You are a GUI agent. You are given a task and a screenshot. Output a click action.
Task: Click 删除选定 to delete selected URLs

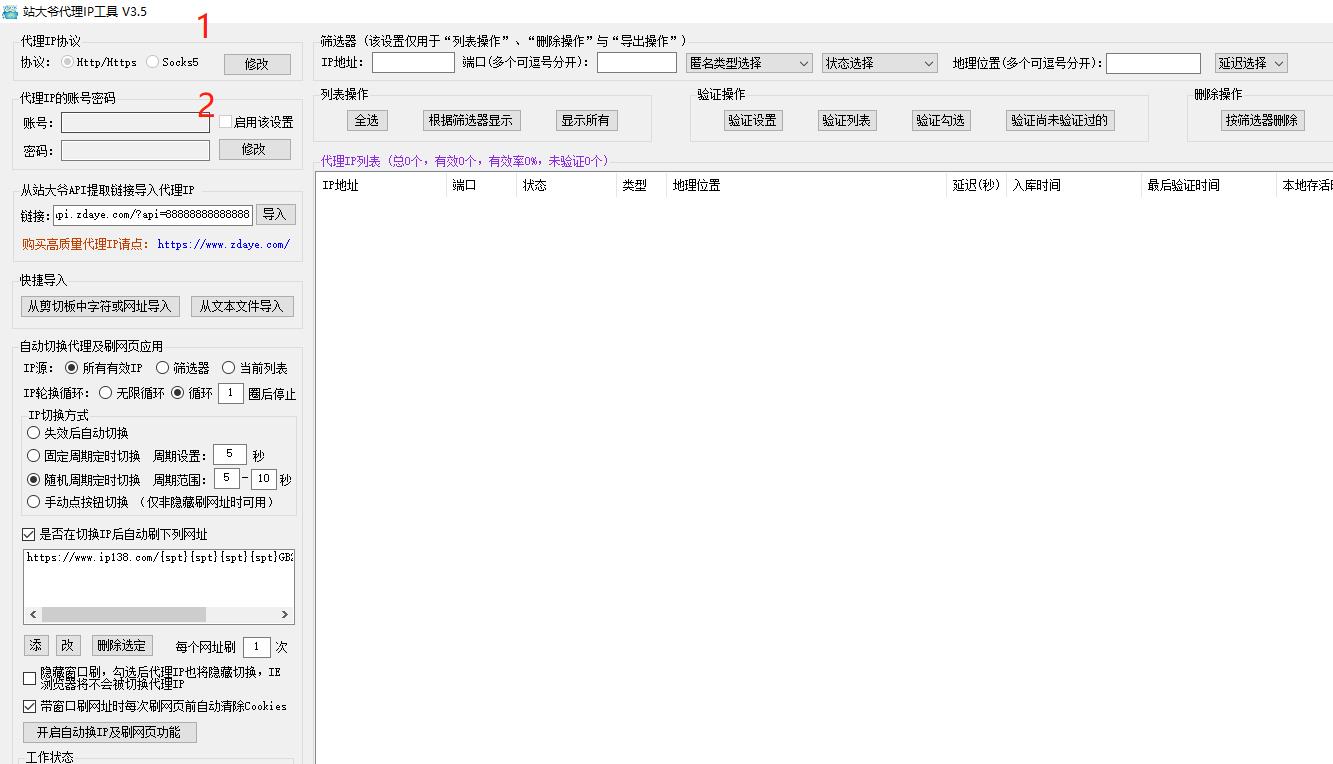tap(122, 645)
